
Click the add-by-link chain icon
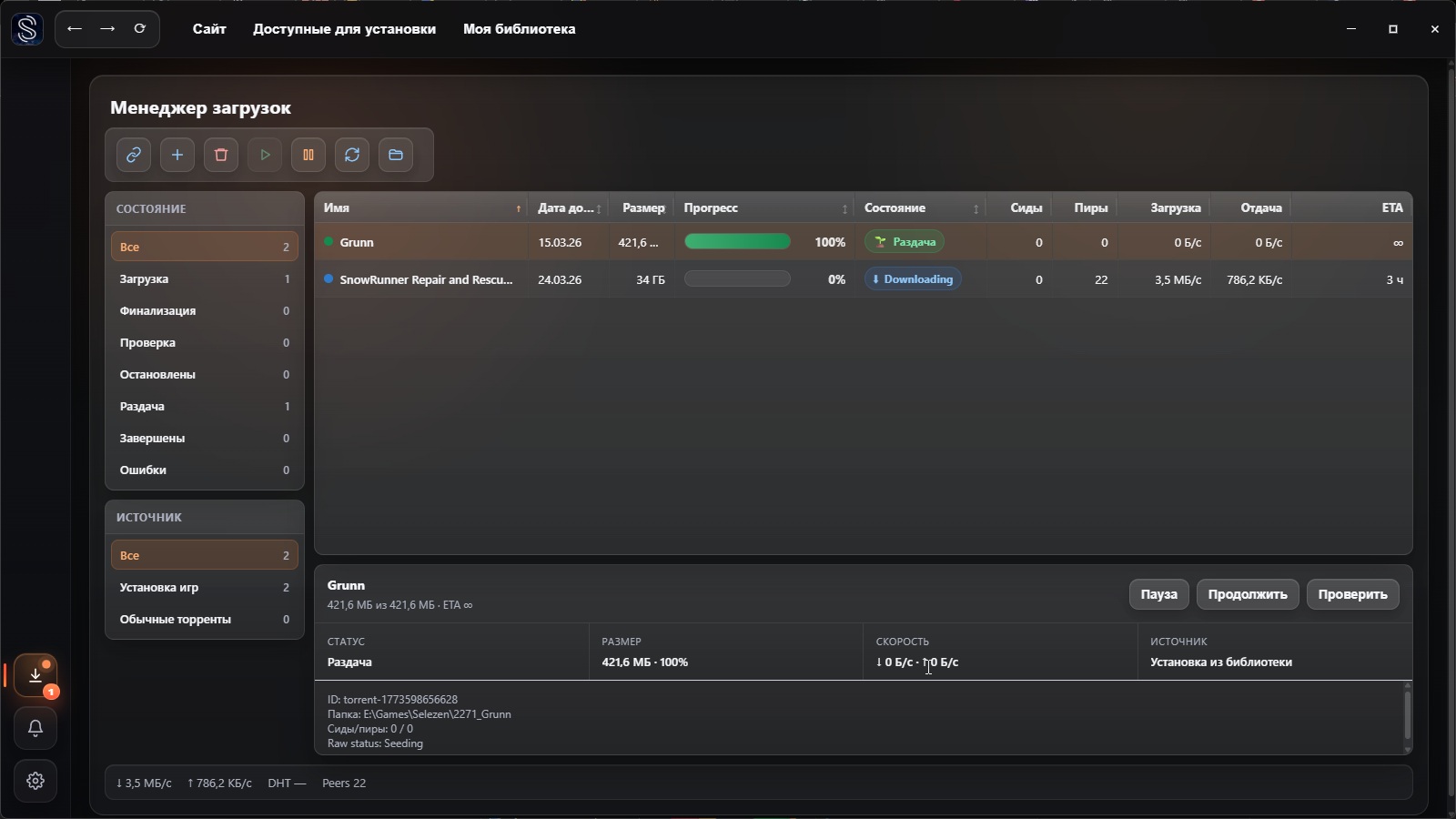(x=134, y=155)
